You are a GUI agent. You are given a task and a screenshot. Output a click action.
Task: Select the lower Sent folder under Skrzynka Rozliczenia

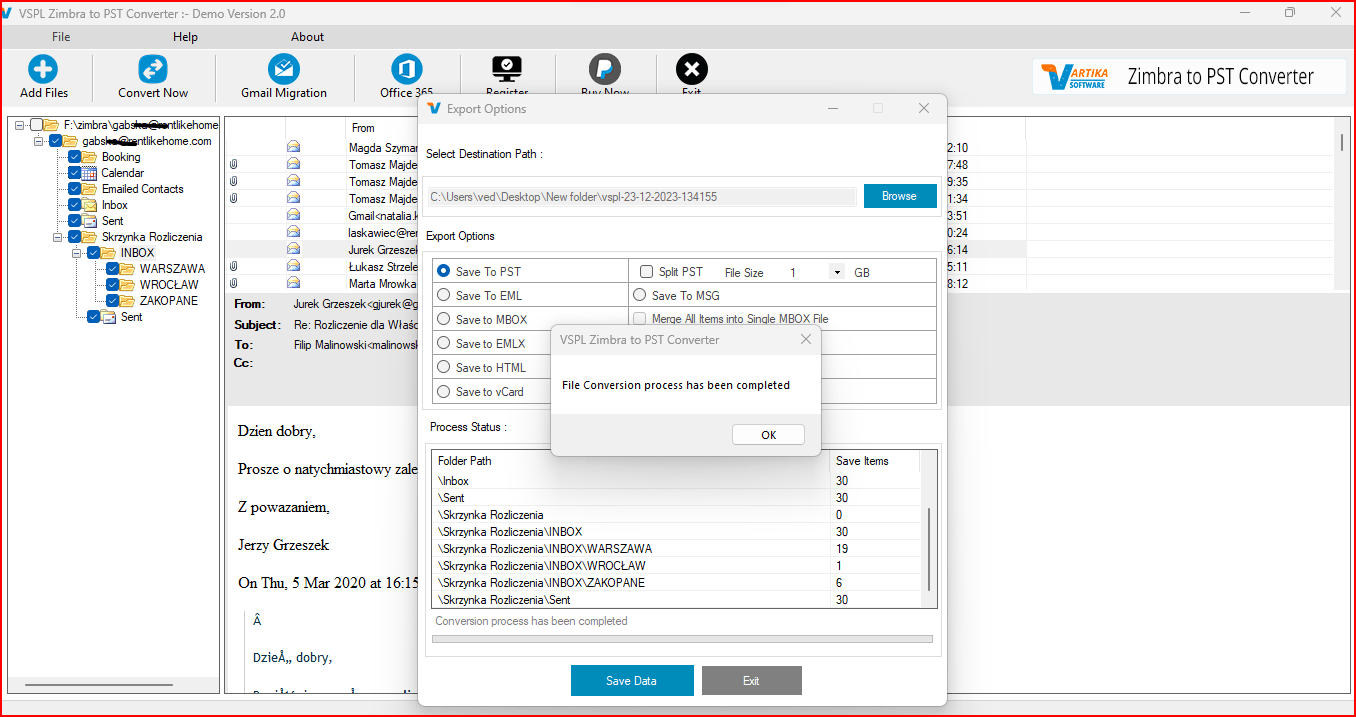[x=131, y=317]
